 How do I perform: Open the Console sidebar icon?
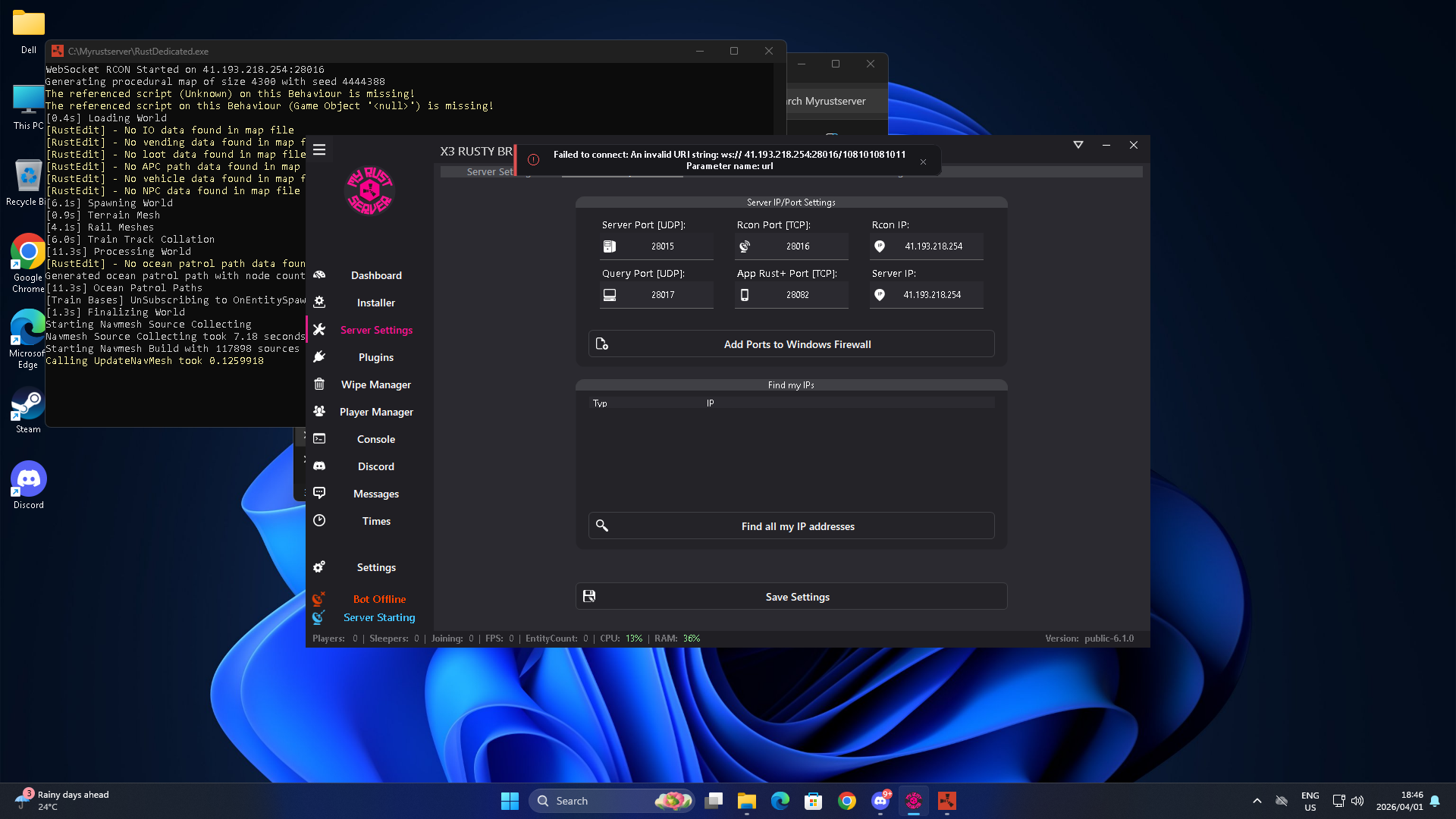[x=319, y=439]
